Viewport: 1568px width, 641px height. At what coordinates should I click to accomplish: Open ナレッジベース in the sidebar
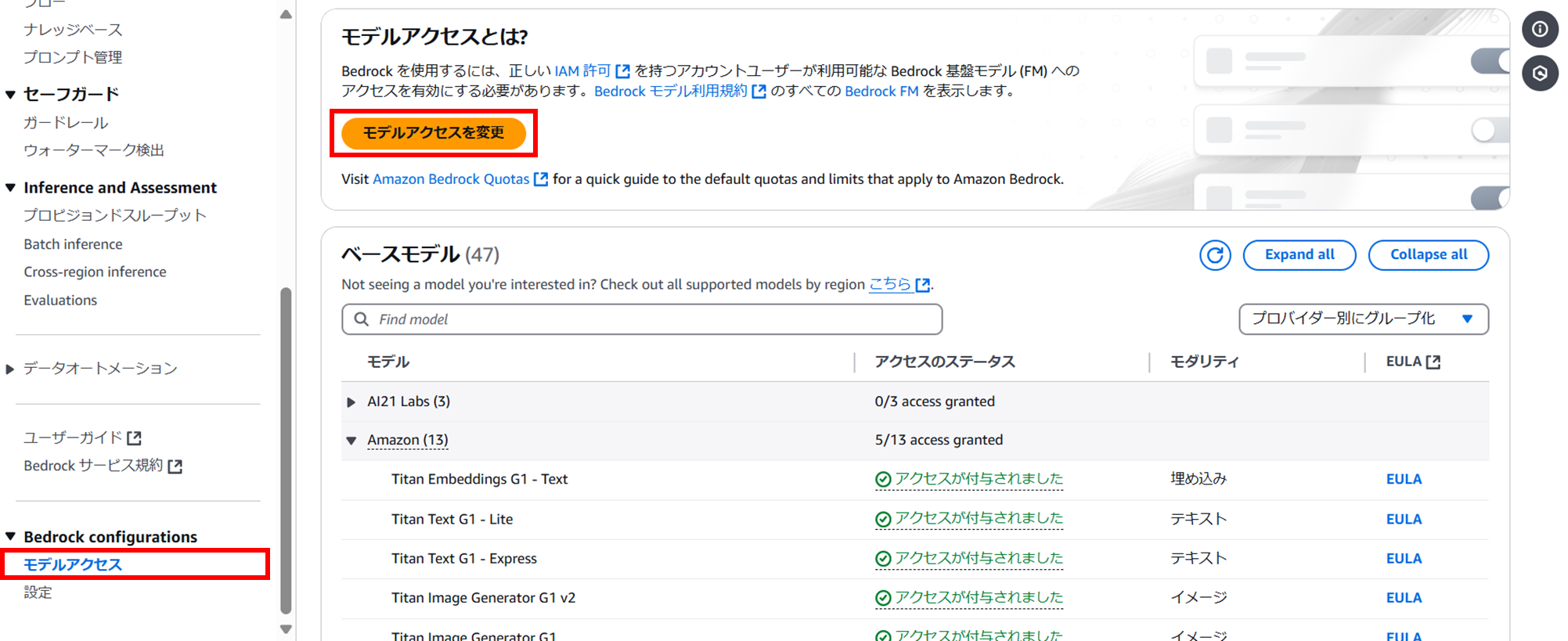tap(73, 30)
